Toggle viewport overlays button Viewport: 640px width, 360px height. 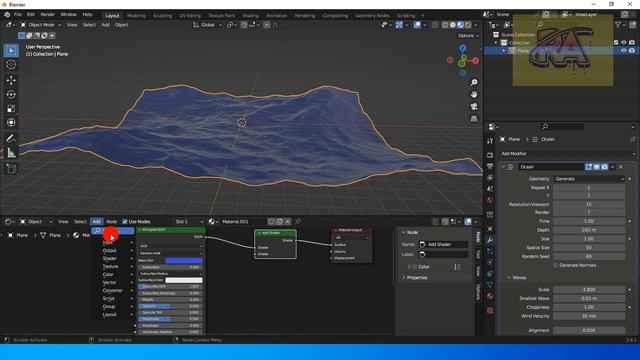pyautogui.click(x=417, y=25)
